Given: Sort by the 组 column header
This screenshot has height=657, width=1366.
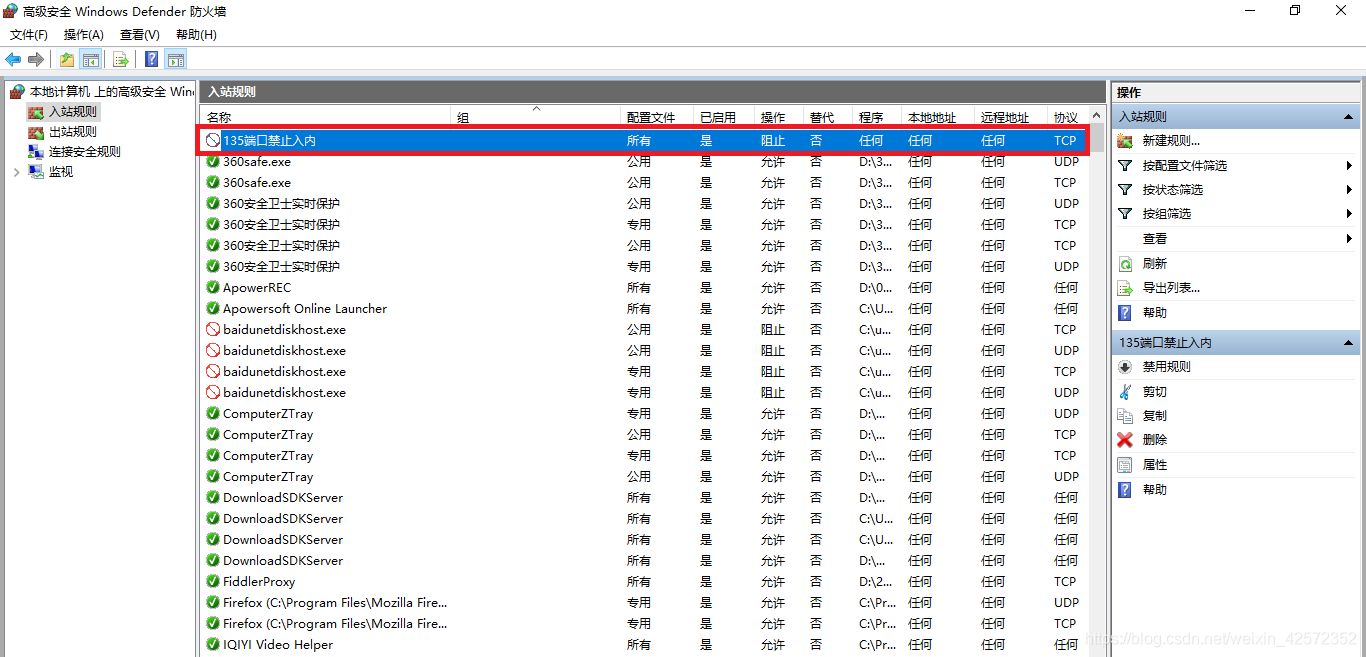Looking at the screenshot, I should (535, 117).
